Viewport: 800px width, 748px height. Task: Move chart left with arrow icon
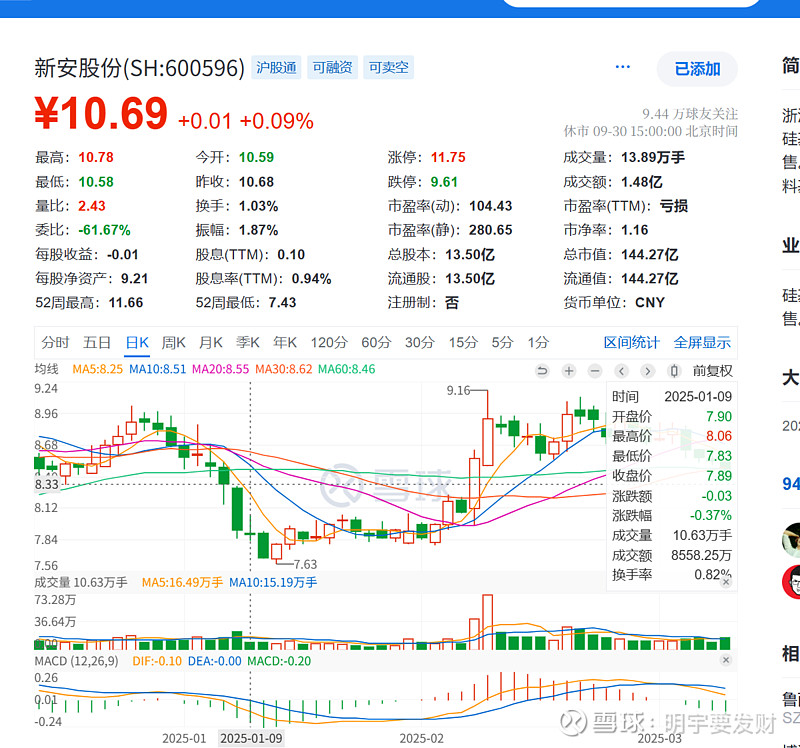coord(621,371)
